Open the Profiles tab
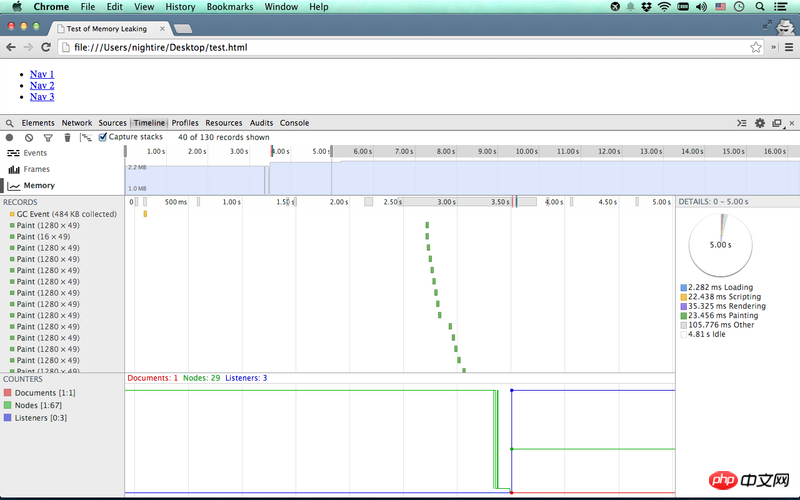 click(185, 123)
